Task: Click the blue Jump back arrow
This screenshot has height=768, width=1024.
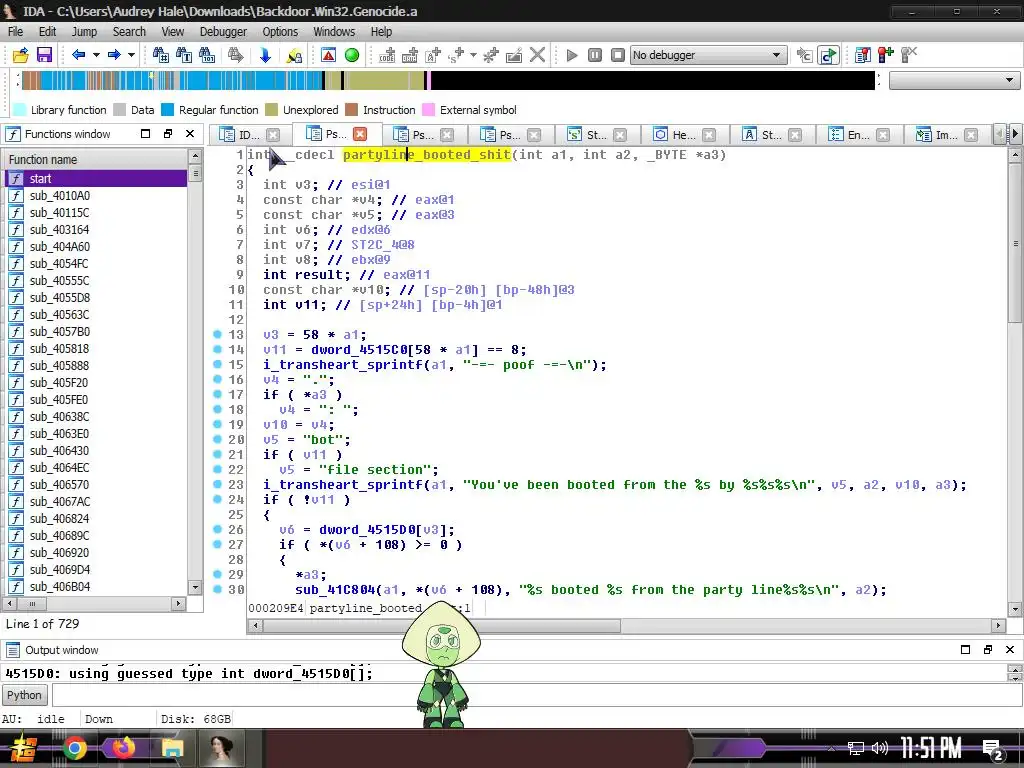Action: [x=78, y=55]
